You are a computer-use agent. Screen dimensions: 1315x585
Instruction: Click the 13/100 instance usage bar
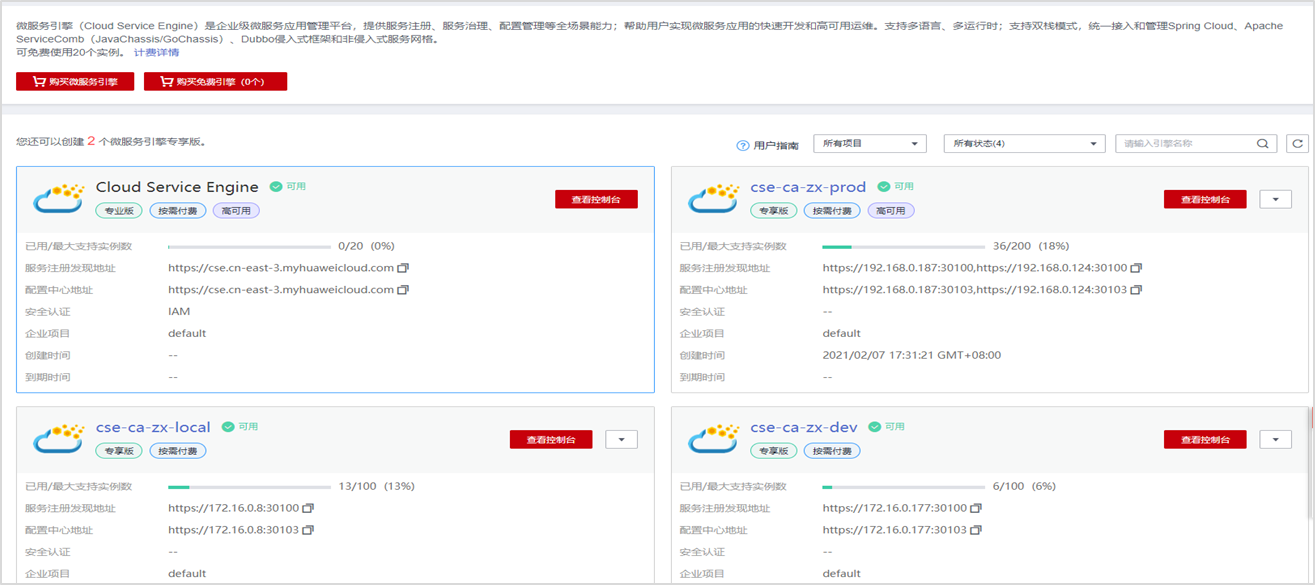250,487
